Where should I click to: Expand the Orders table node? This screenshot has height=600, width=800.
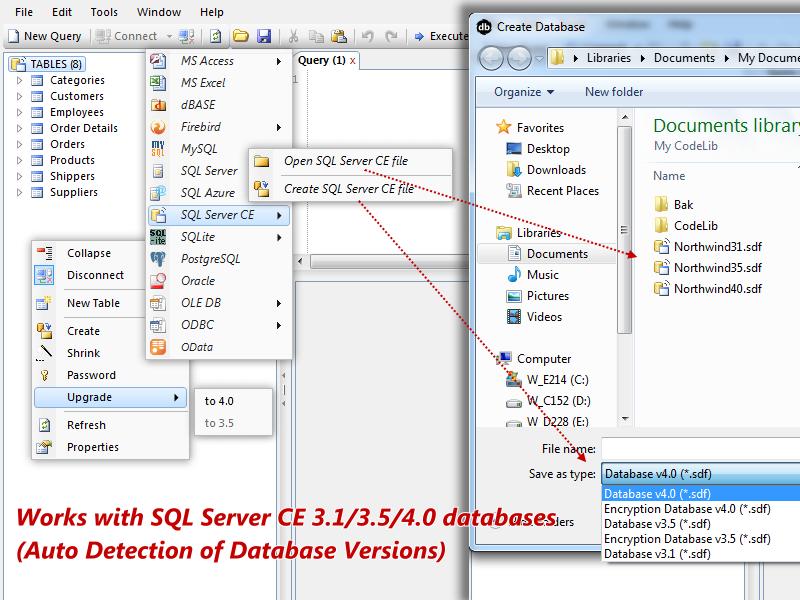tap(19, 144)
